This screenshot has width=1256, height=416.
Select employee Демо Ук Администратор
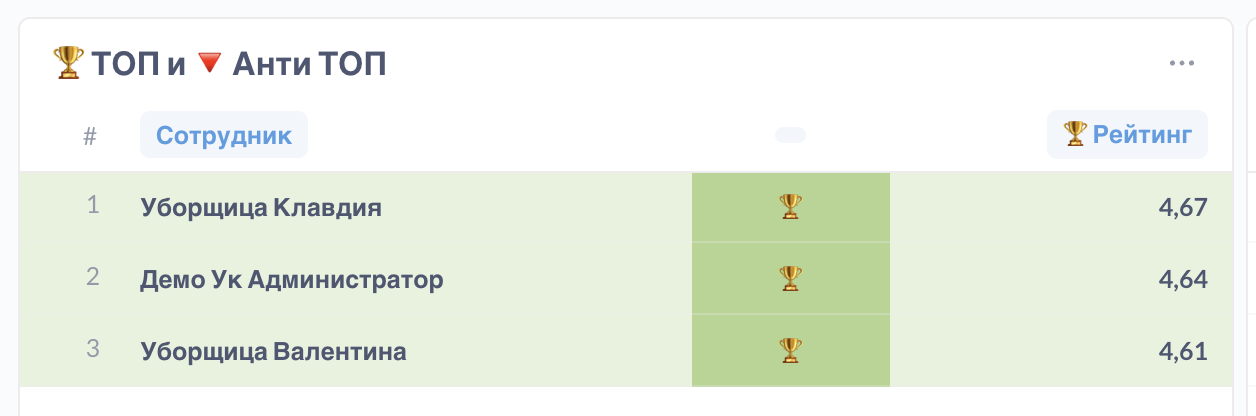pyautogui.click(x=291, y=280)
